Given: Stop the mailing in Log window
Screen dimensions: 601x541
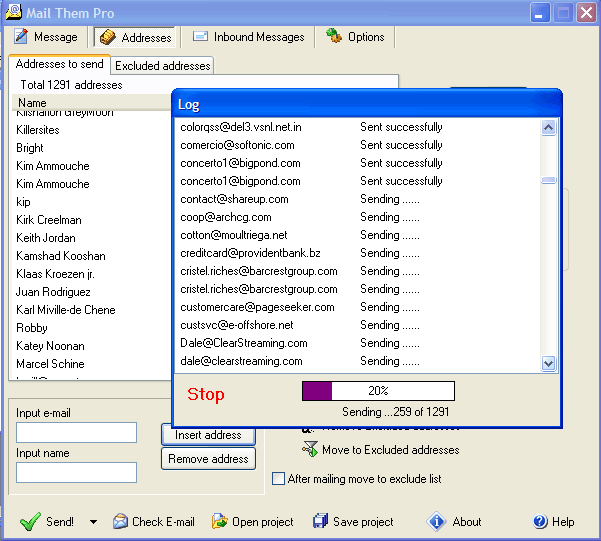Looking at the screenshot, I should click(206, 394).
